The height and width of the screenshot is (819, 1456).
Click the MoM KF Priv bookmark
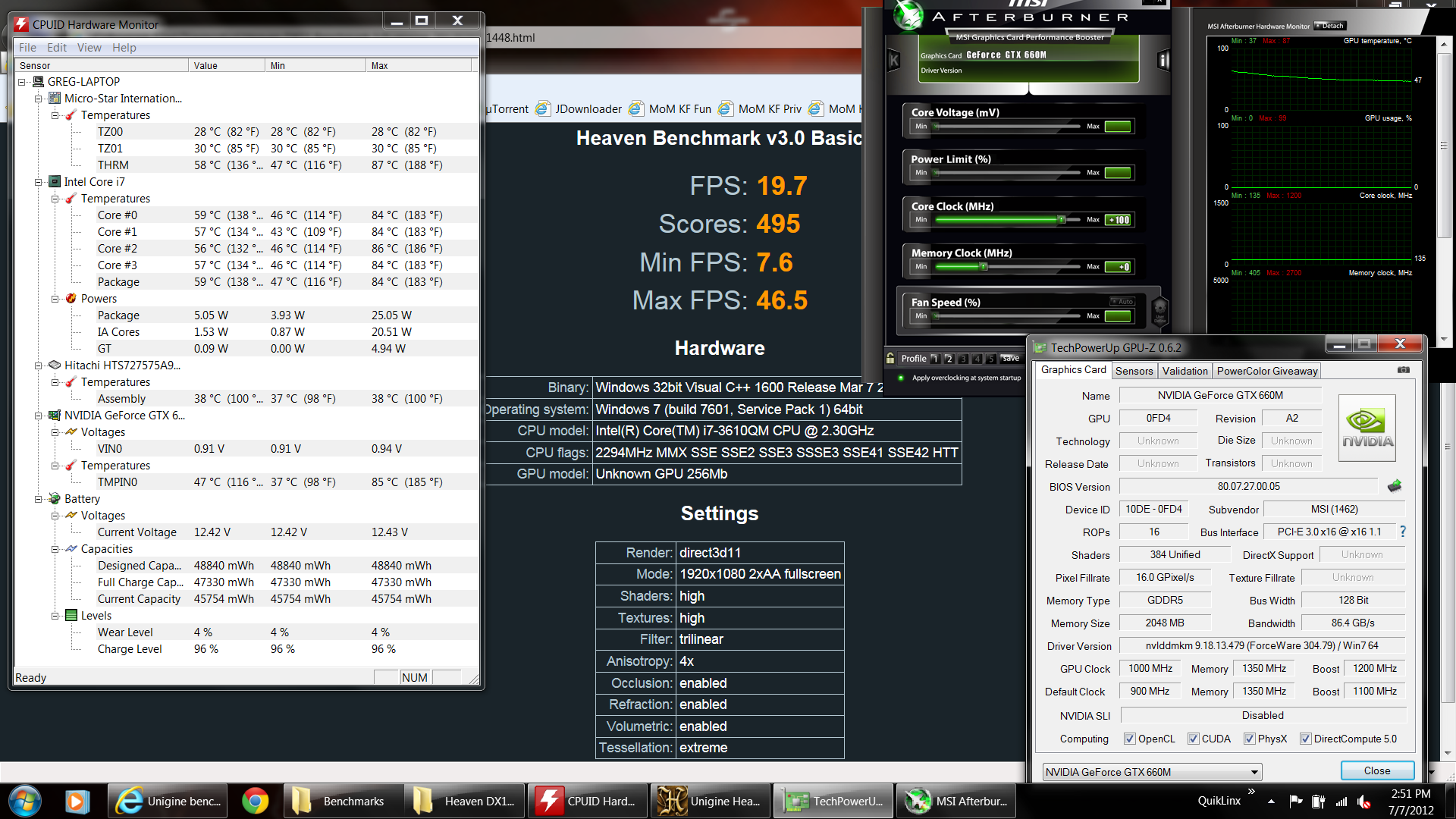[761, 109]
